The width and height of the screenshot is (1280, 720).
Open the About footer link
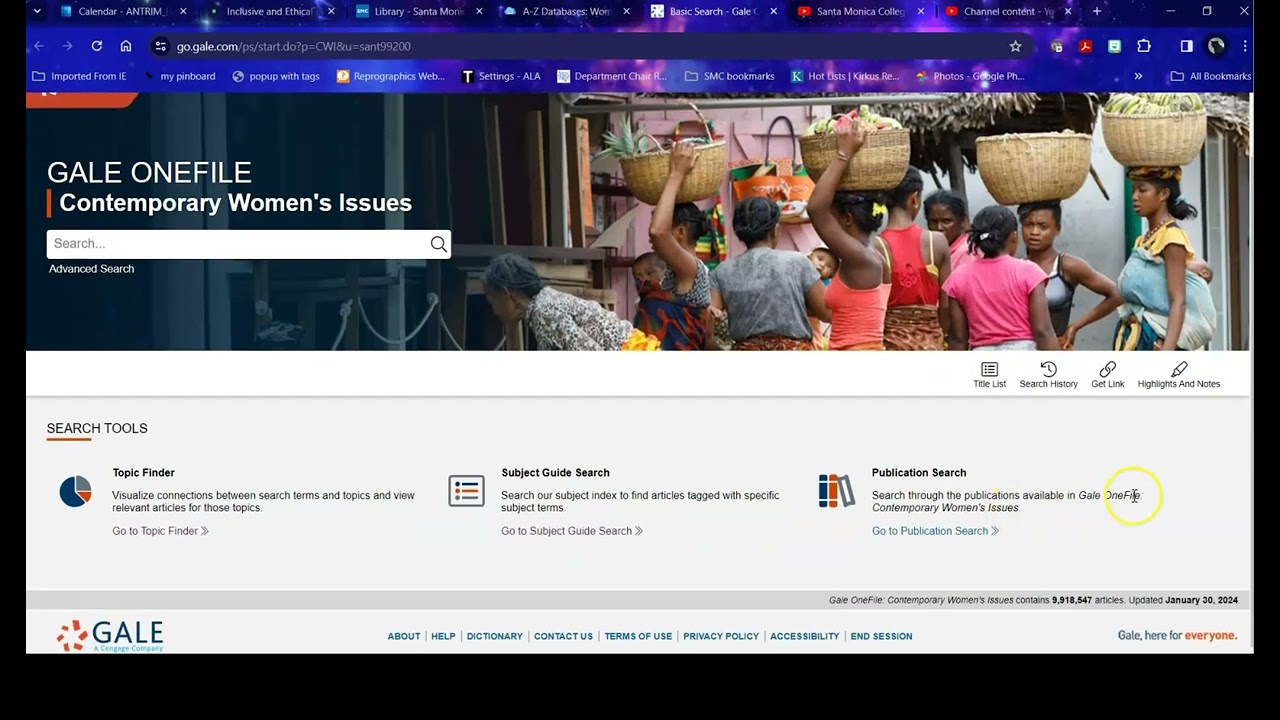(x=404, y=636)
